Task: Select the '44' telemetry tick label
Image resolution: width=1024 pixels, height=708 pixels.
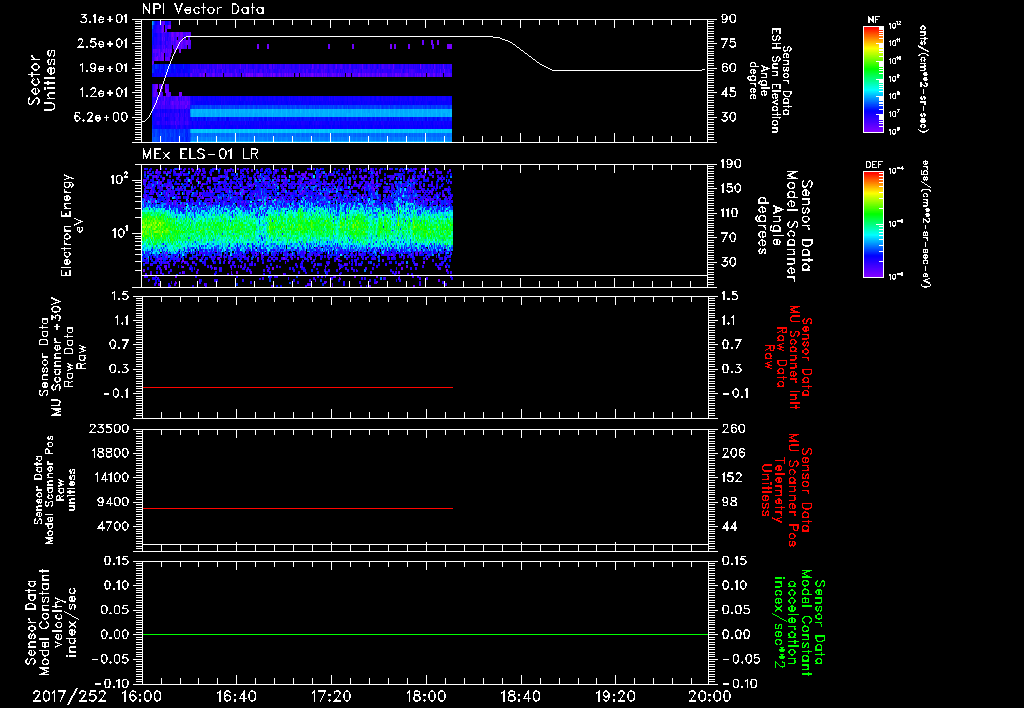Action: [729, 526]
